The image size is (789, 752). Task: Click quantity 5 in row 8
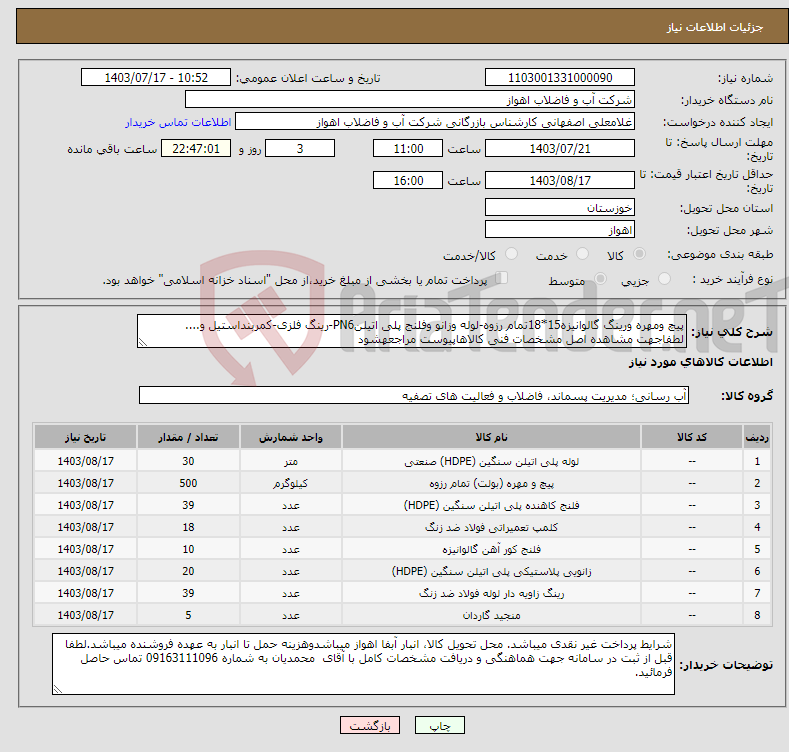[188, 615]
